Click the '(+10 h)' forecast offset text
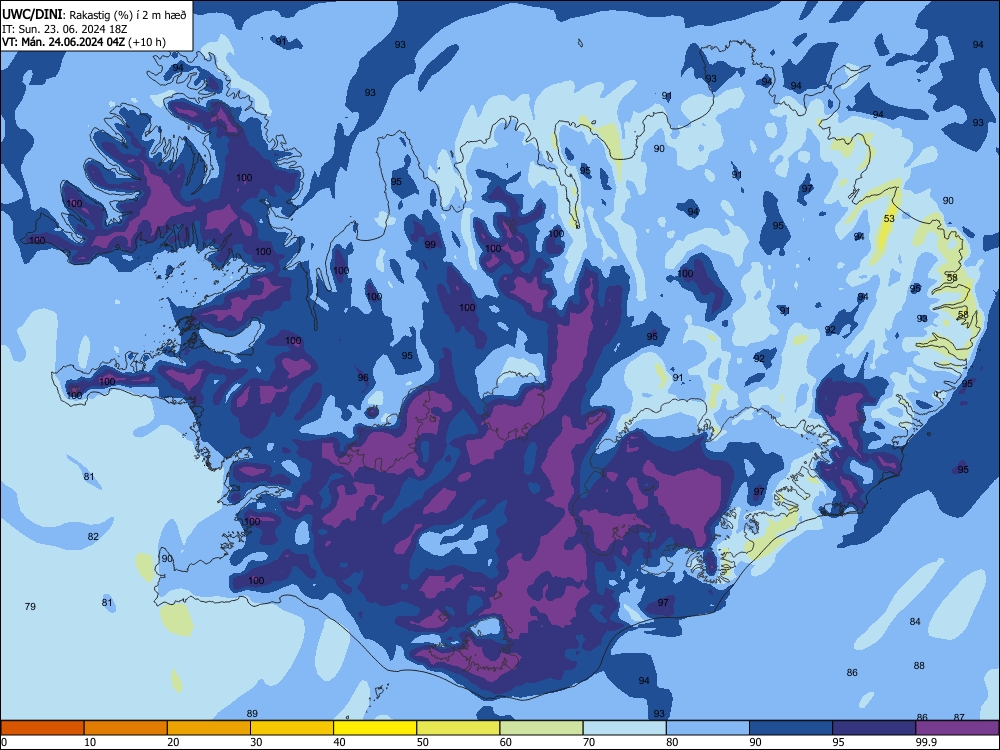 tap(147, 42)
